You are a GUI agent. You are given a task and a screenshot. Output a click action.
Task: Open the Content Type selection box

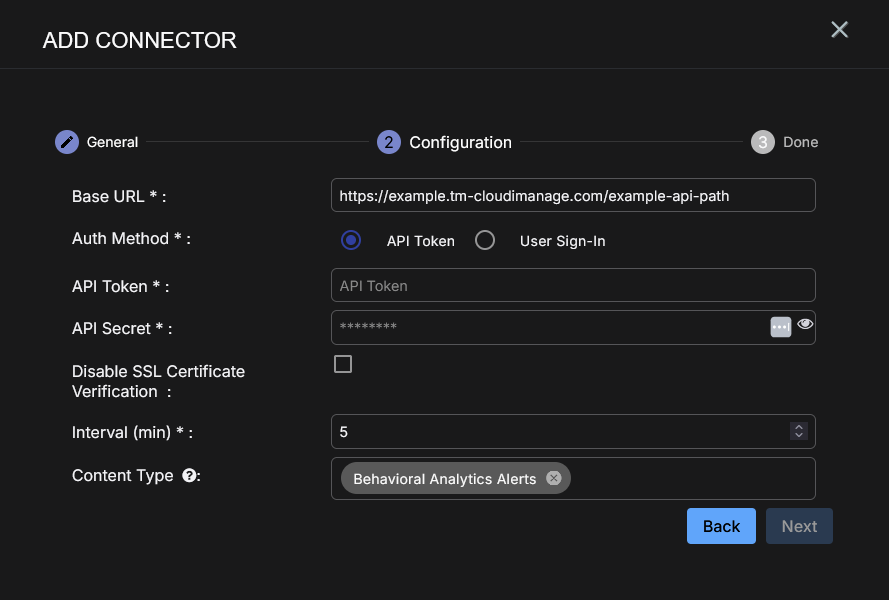point(690,479)
